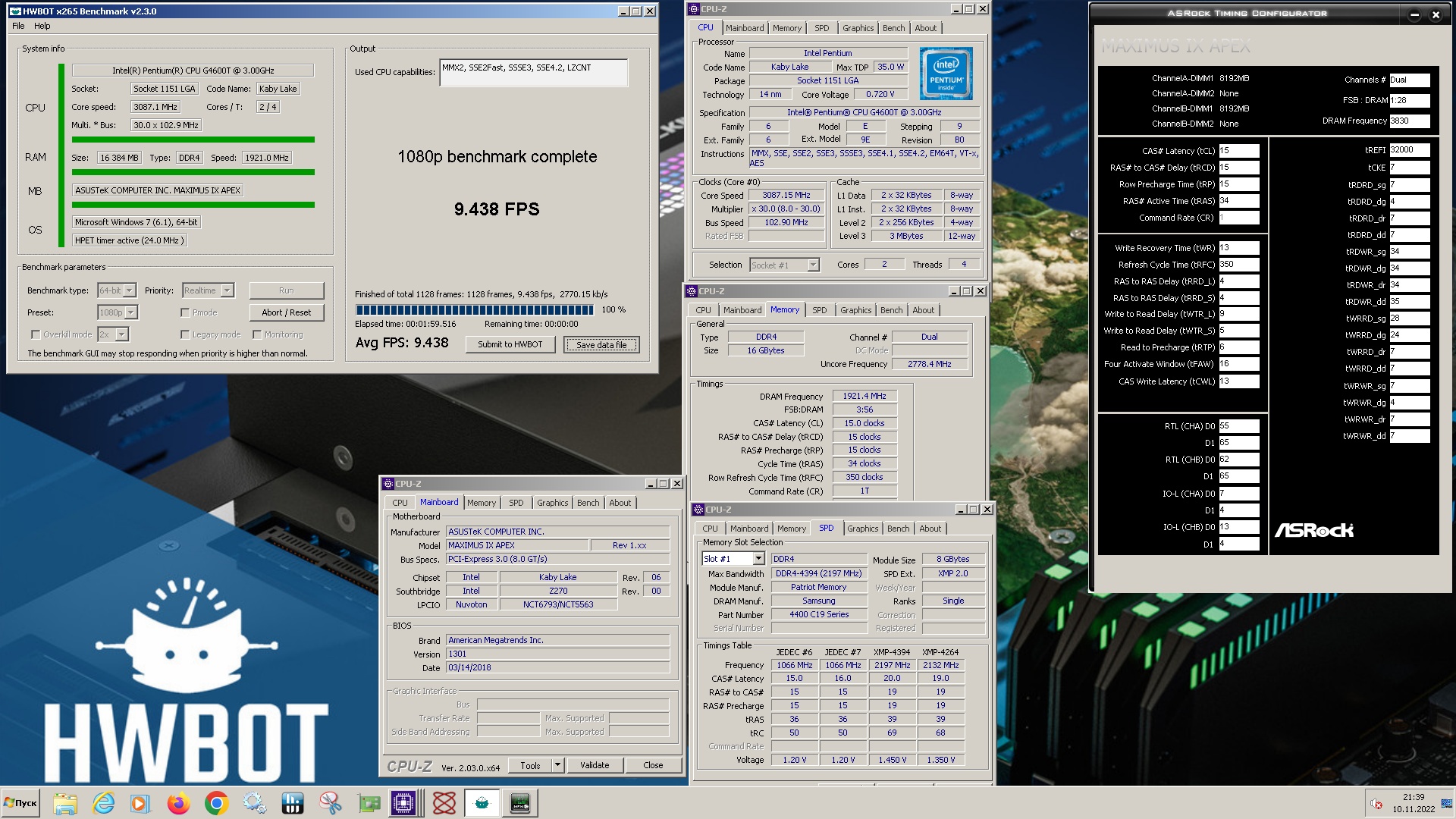Click the Core Voltage 0.720 V value
This screenshot has width=1456, height=819.
(880, 95)
